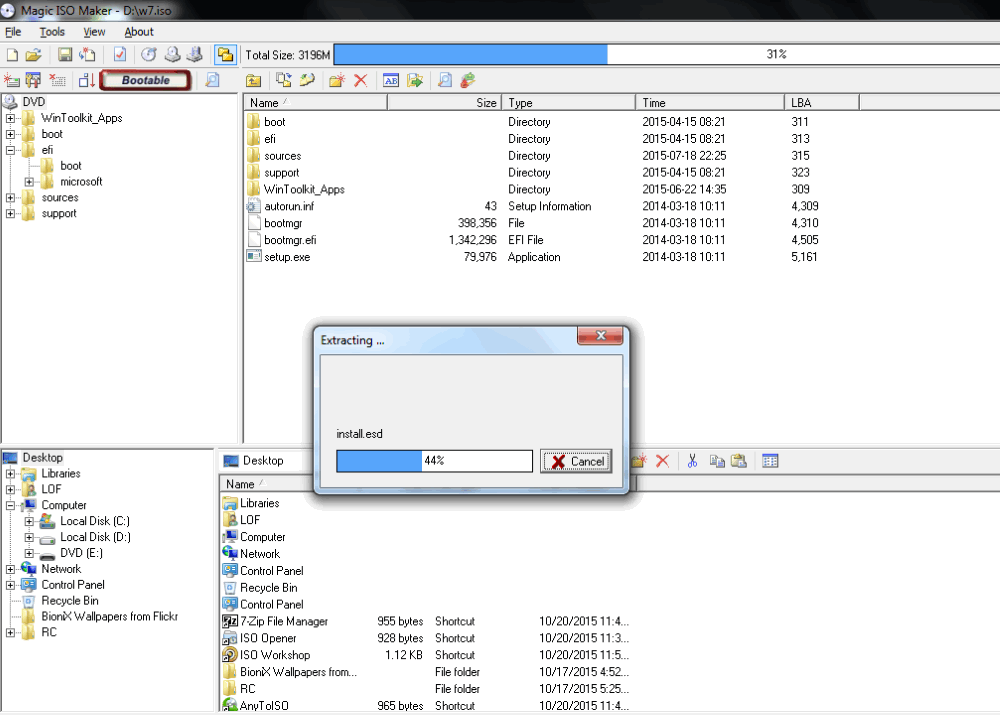Click the copy icon in lower toolbar
This screenshot has height=715, width=1000.
(717, 461)
